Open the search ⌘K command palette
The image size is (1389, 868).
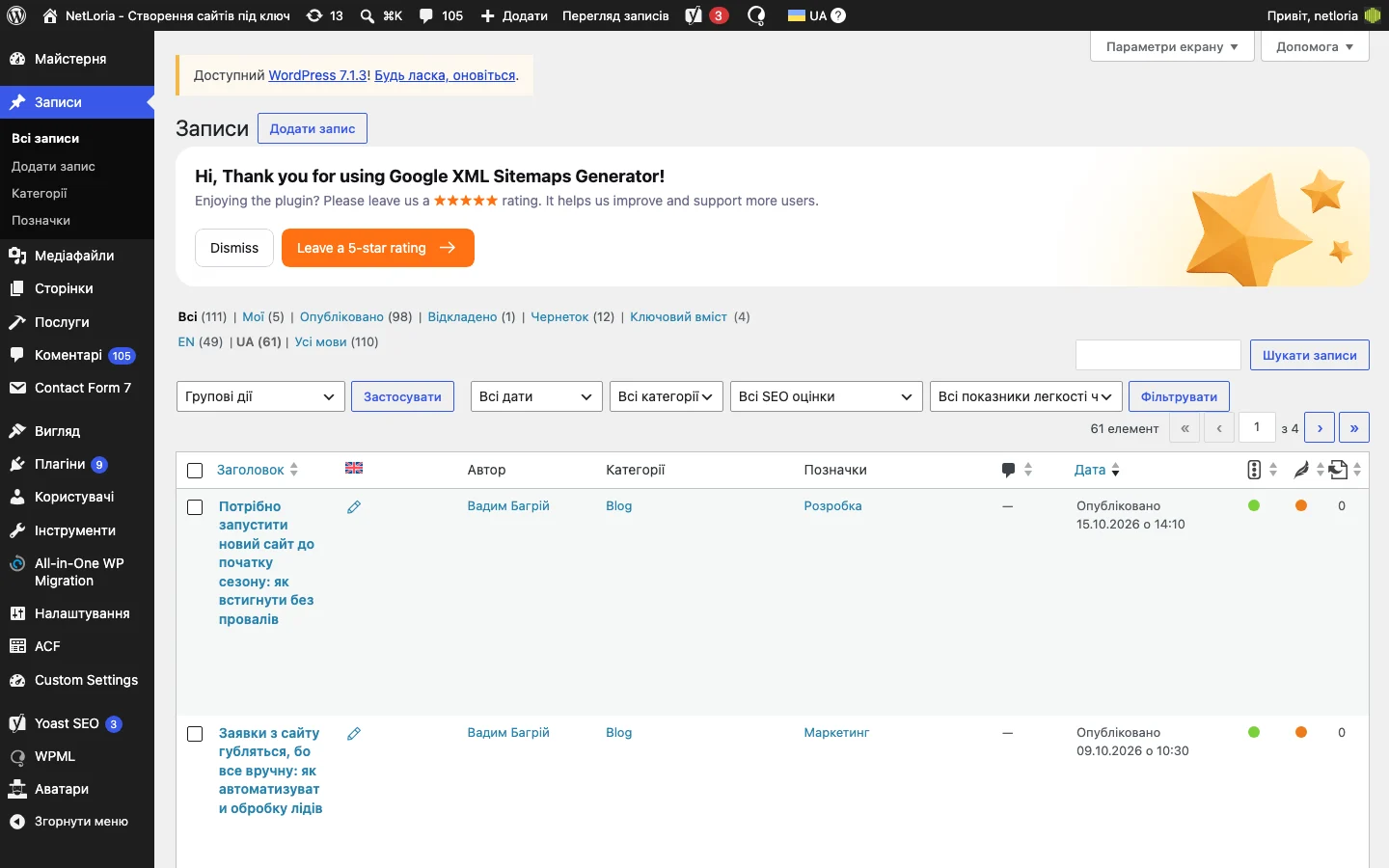(381, 15)
